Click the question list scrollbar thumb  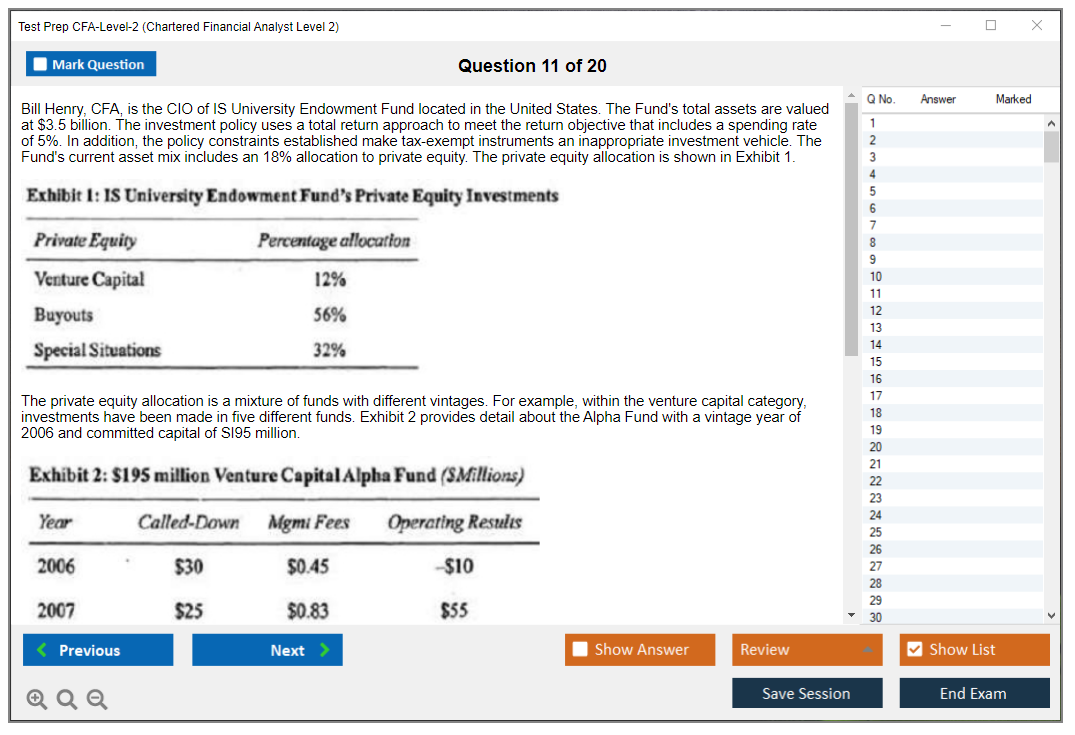tap(1050, 144)
